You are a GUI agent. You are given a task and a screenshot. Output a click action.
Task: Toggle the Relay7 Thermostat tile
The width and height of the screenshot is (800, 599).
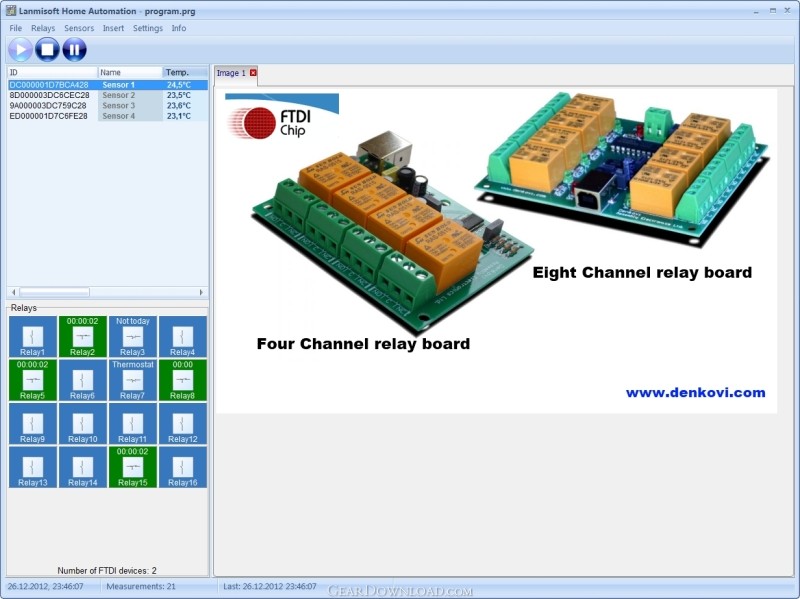133,380
